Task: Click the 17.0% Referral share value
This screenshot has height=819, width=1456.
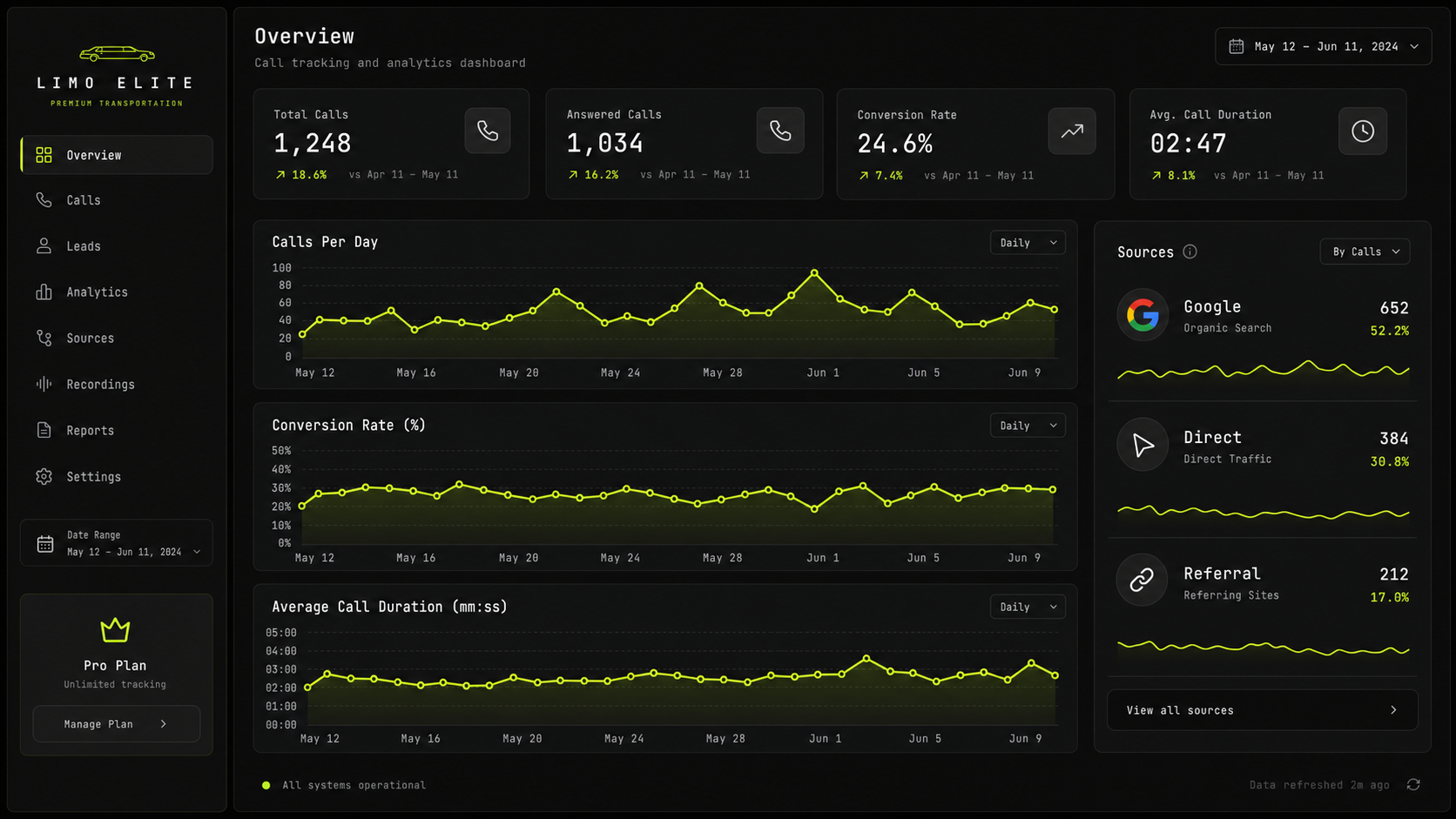Action: tap(1390, 597)
